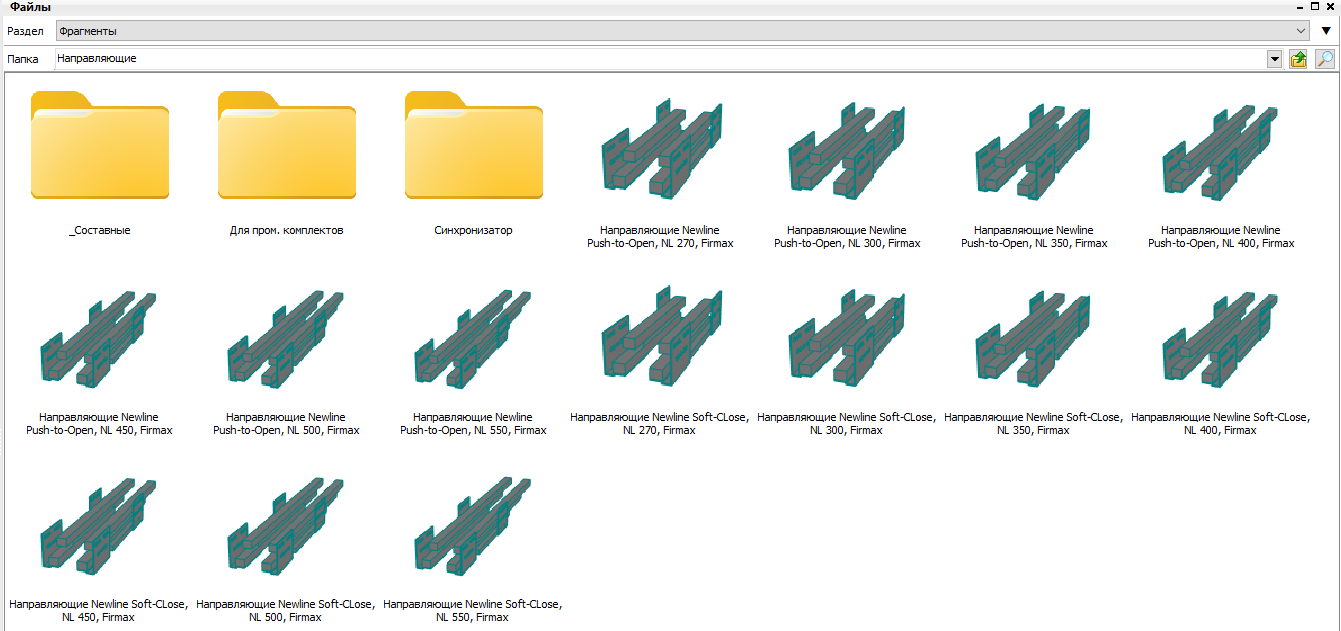Open the Синхронизатор folder
1341x631 pixels.
473,145
